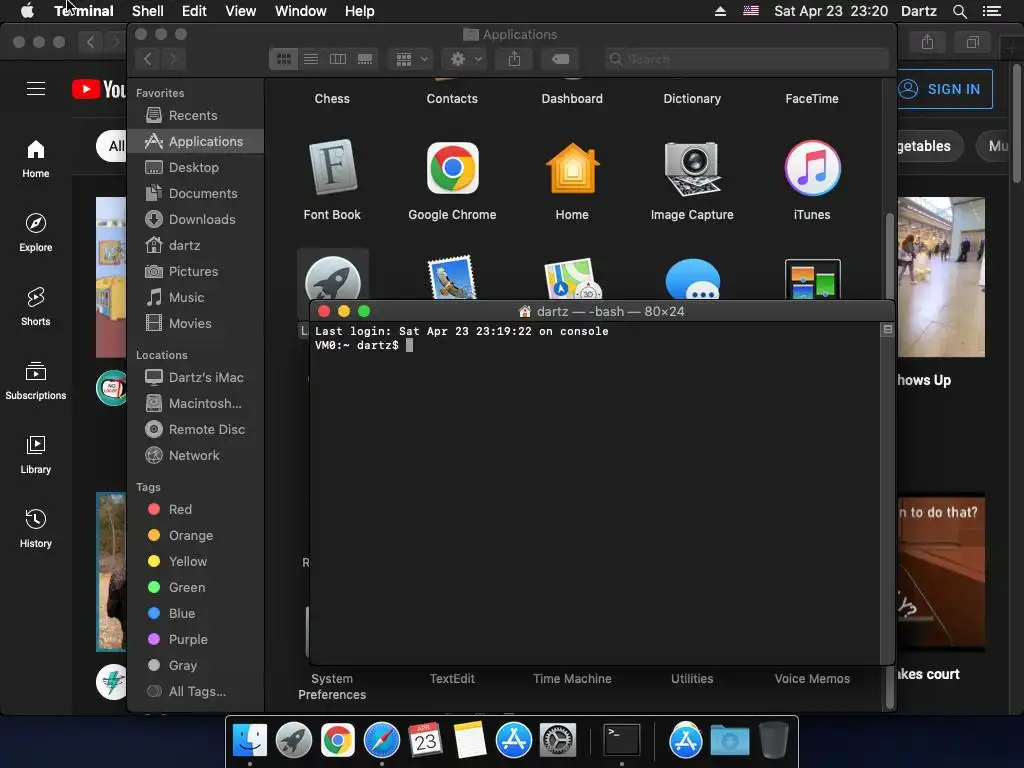
Task: Open Pictures in Finder sidebar
Action: [x=195, y=272]
